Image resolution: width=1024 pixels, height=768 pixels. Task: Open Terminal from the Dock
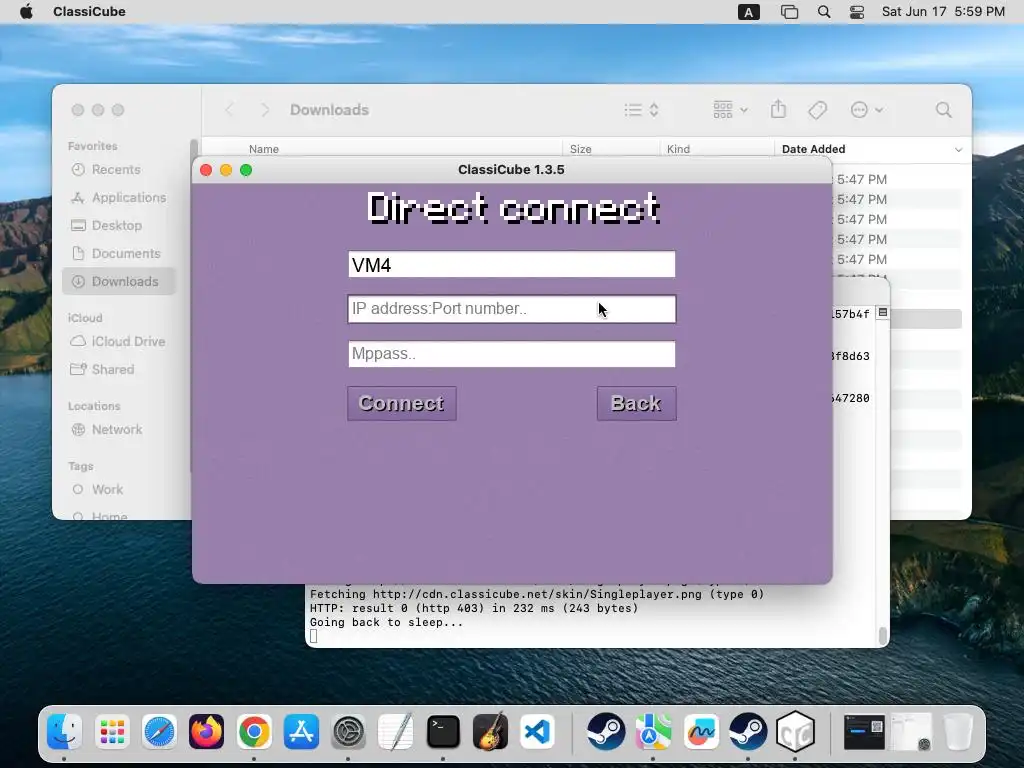tap(443, 731)
